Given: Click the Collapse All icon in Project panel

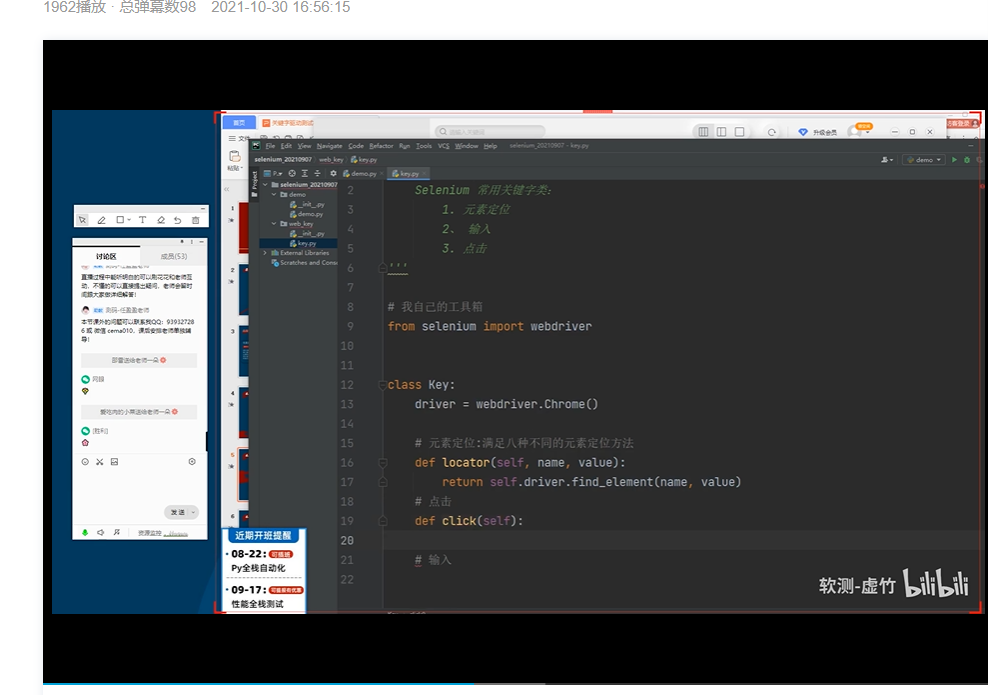Looking at the screenshot, I should point(317,173).
